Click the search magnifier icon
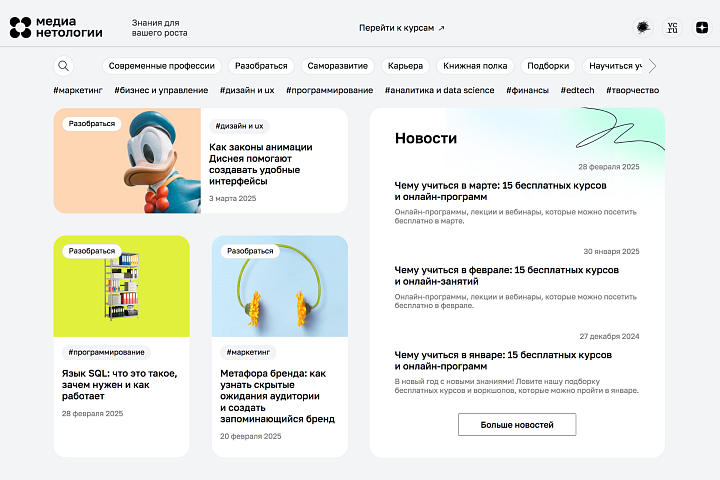720x480 pixels. (63, 66)
